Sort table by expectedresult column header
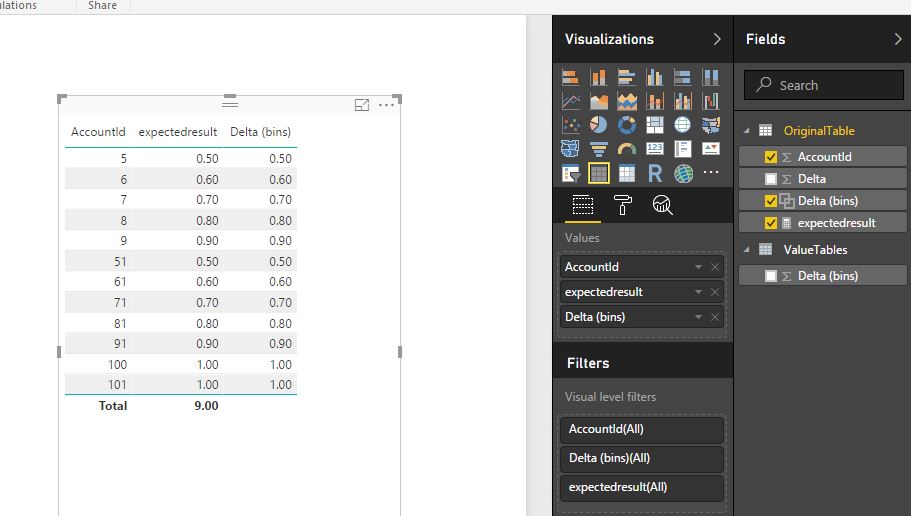The width and height of the screenshot is (911, 516). pyautogui.click(x=178, y=132)
